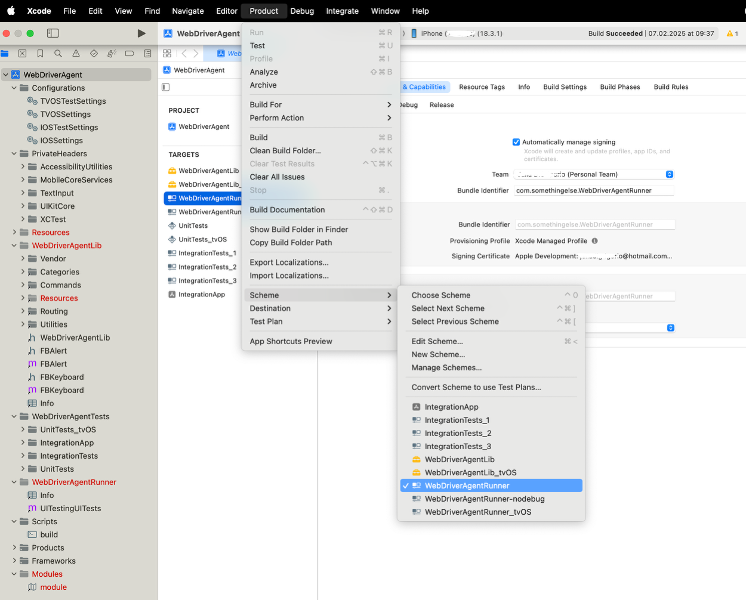Screen dimensions: 746x600
Task: Toggle Automatically manage signing checkbox
Action: click(x=516, y=142)
